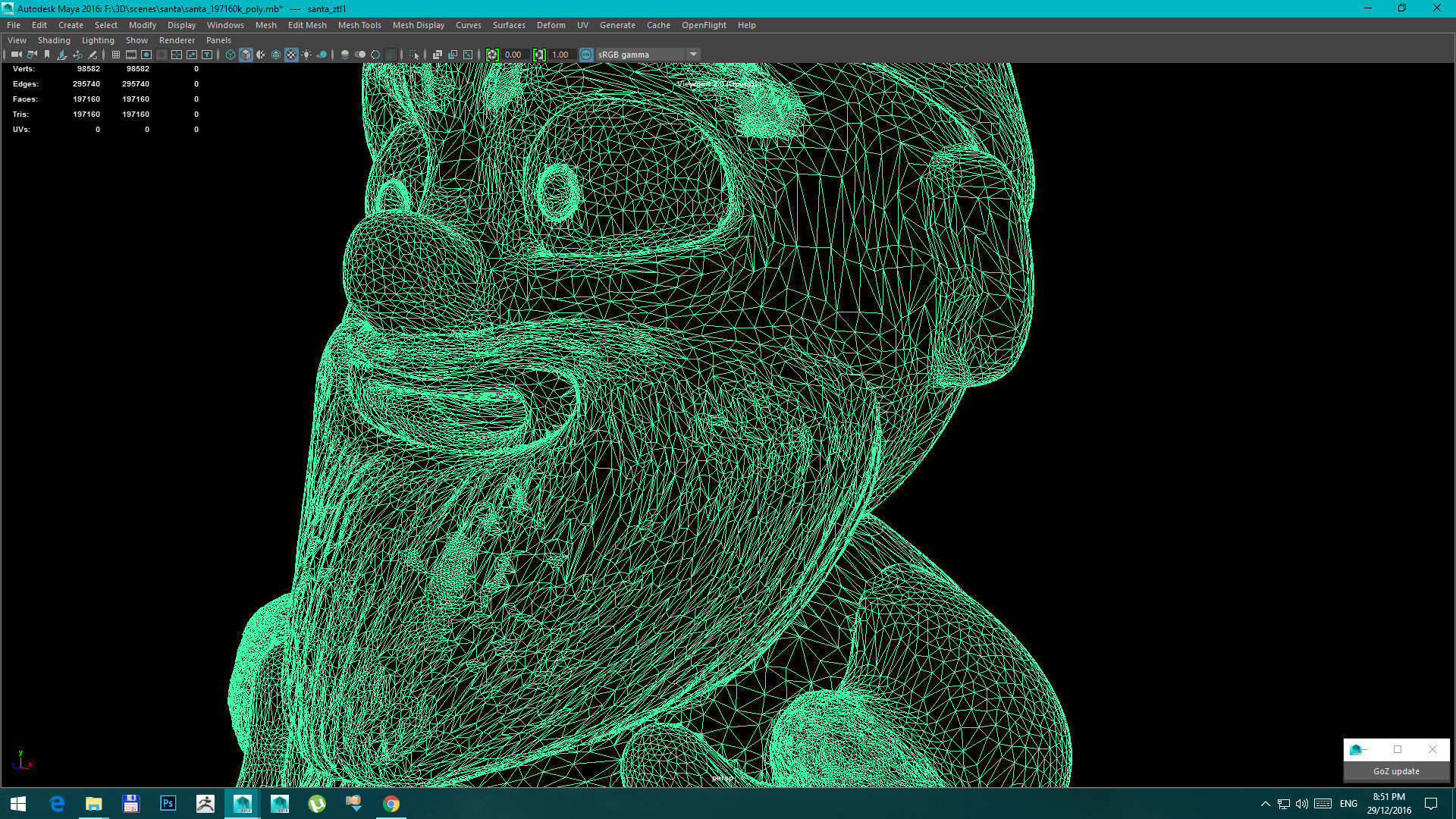
Task: Expand the panel Renderer menu
Action: pos(177,40)
